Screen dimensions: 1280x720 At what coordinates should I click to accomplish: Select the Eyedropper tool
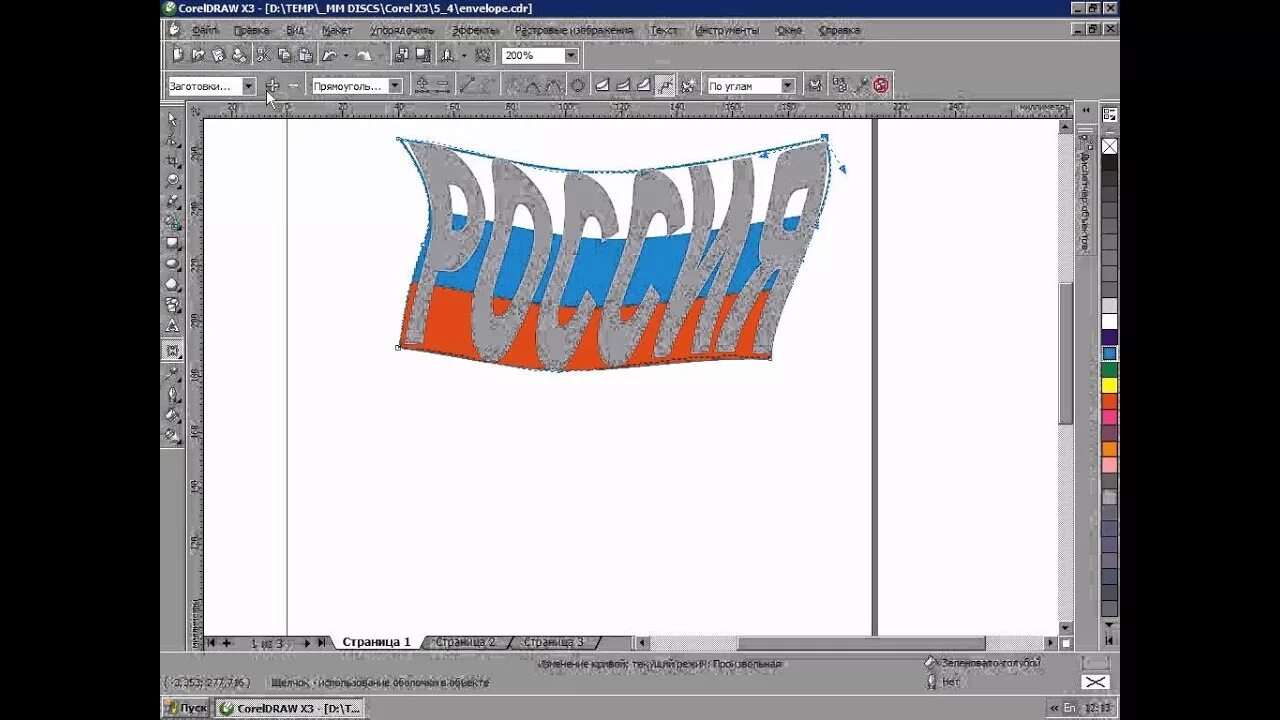click(x=172, y=372)
